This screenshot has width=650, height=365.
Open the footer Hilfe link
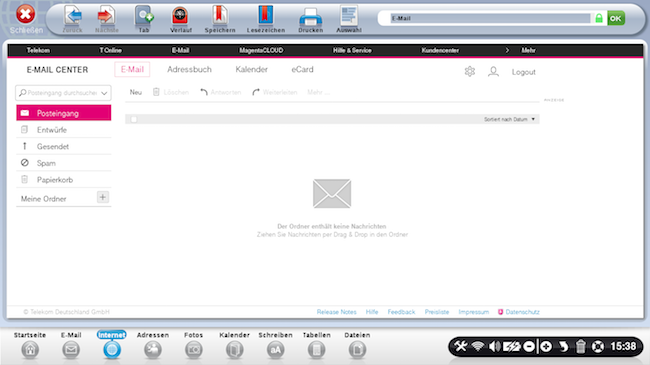[372, 312]
